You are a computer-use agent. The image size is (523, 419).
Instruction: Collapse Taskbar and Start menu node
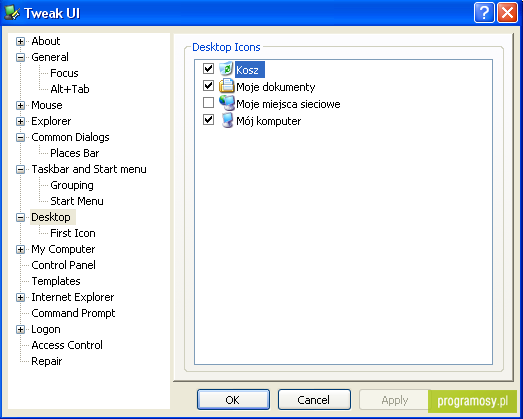pos(20,169)
